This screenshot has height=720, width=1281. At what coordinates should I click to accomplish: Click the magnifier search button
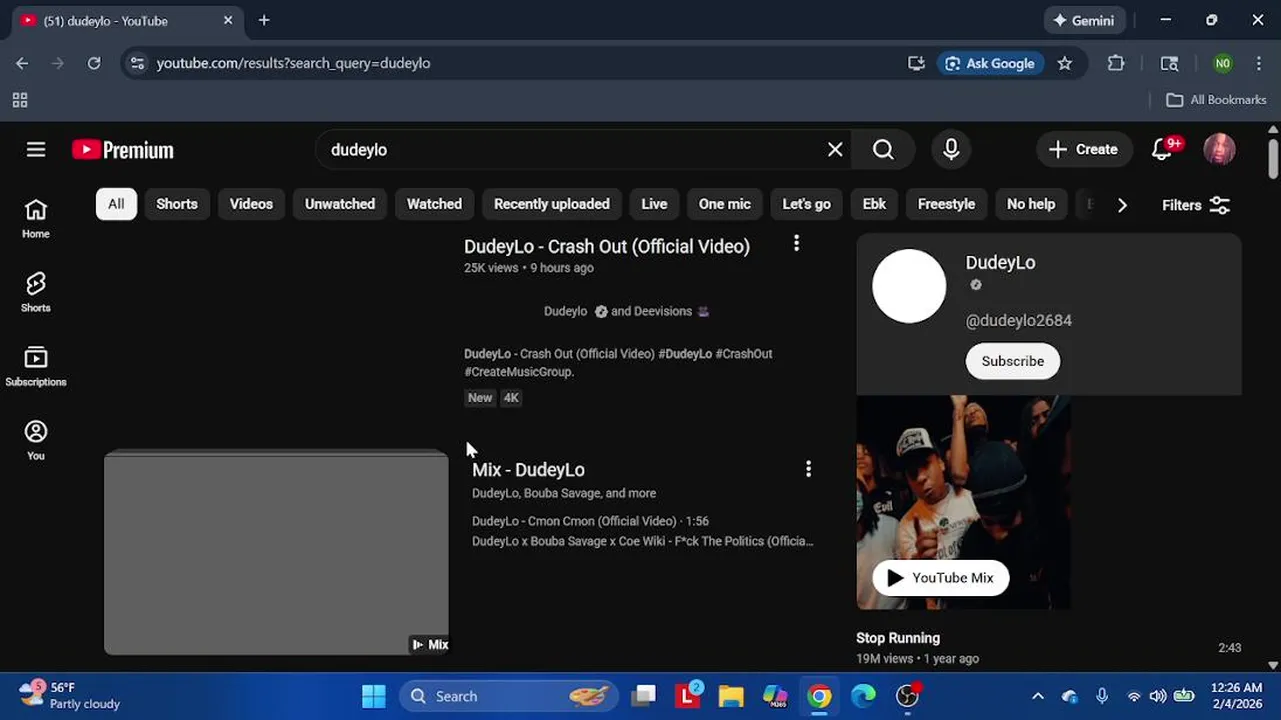[x=883, y=150]
